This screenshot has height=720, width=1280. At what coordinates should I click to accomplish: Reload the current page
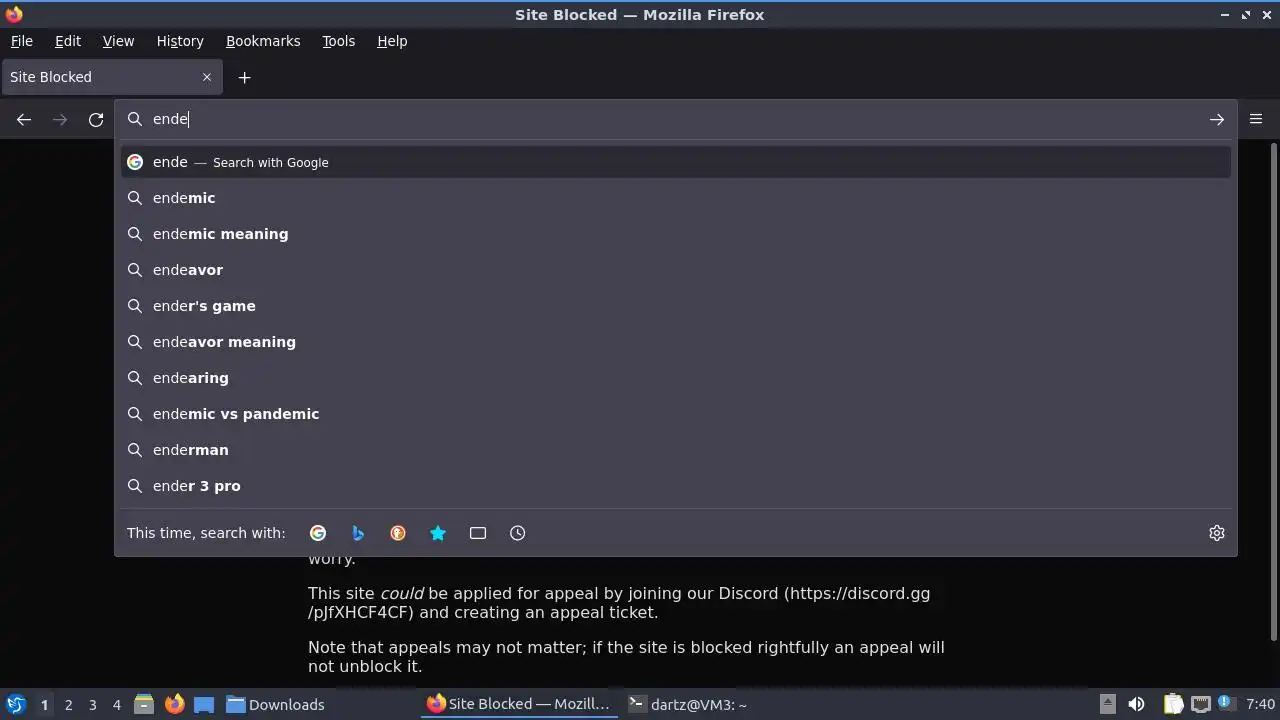96,120
